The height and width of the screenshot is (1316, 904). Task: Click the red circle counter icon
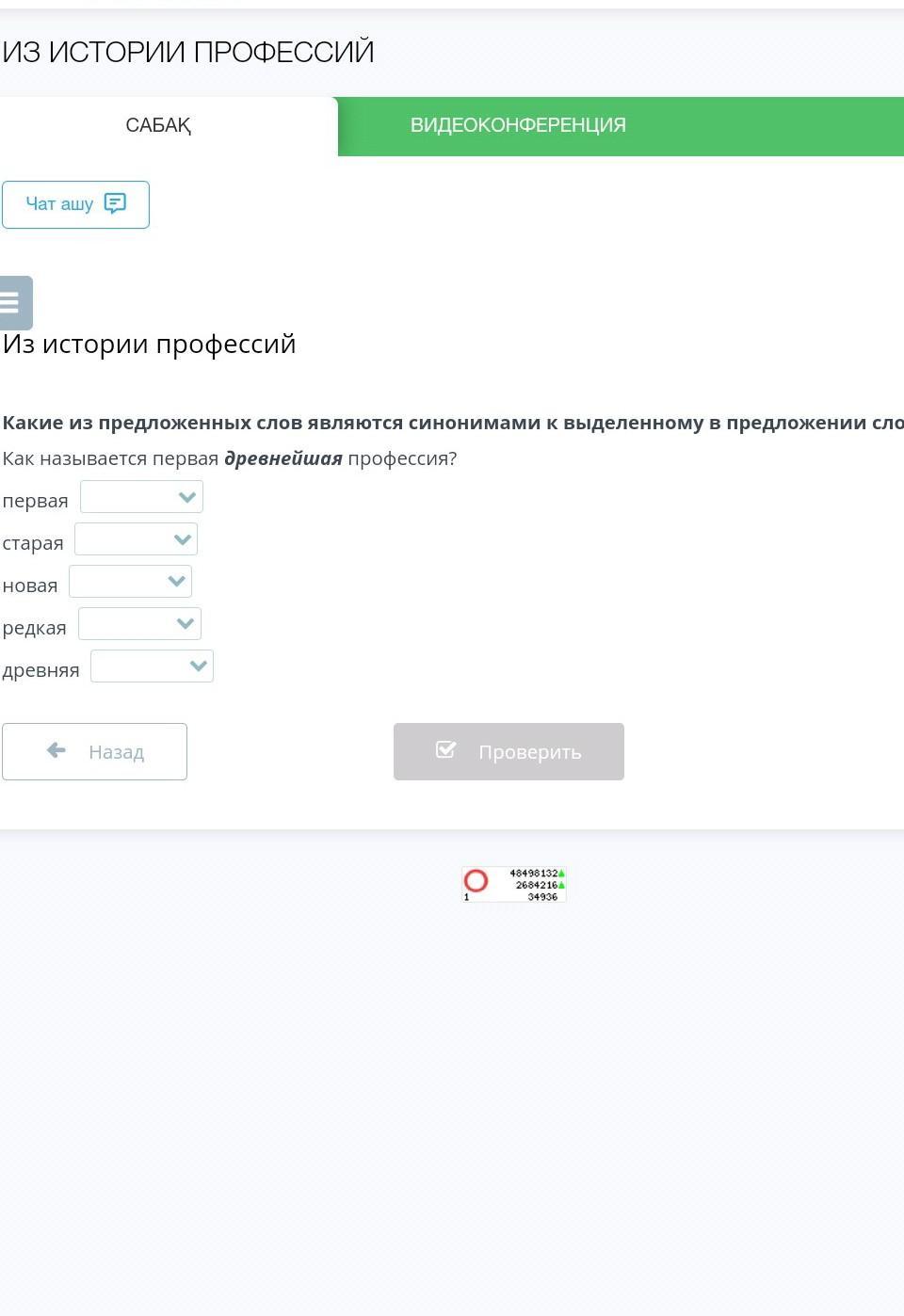tap(476, 881)
